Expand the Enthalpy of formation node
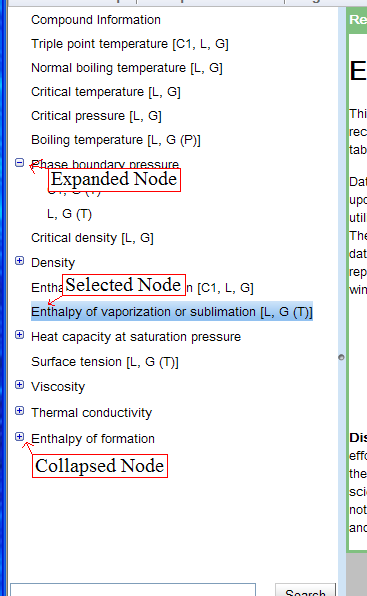Viewport: 367px width, 596px height. pos(19,437)
